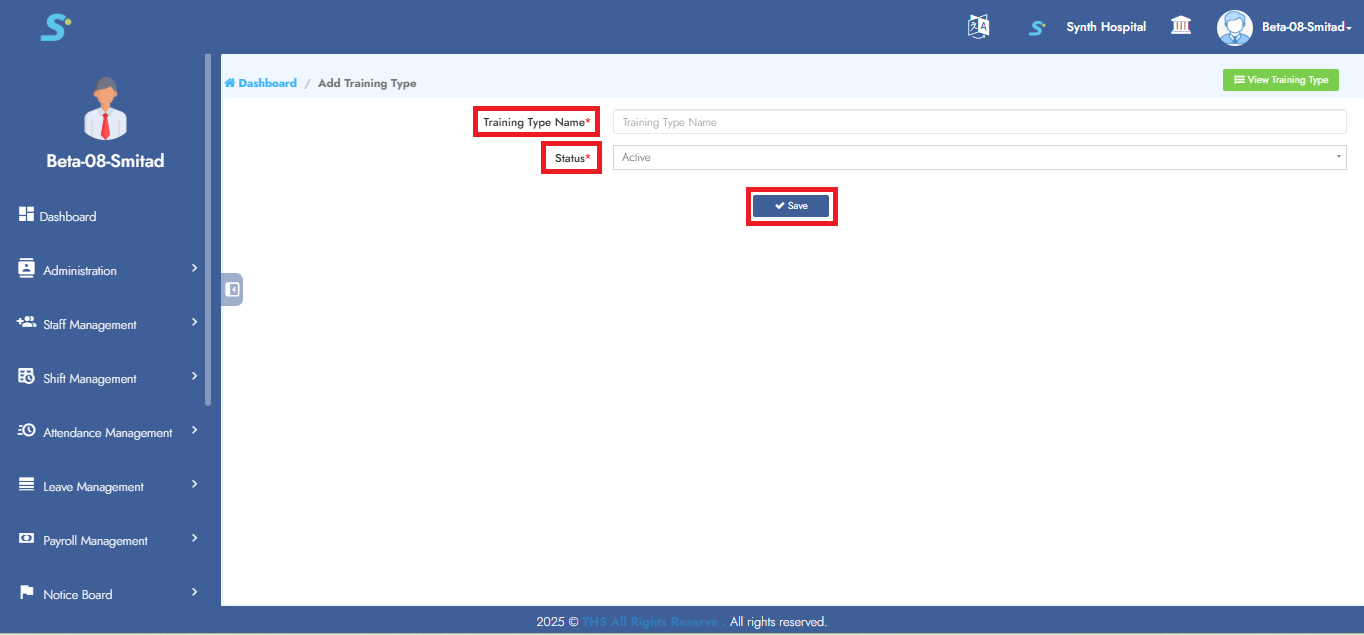Click the Payroll Management money icon
The width and height of the screenshot is (1364, 635).
[27, 539]
